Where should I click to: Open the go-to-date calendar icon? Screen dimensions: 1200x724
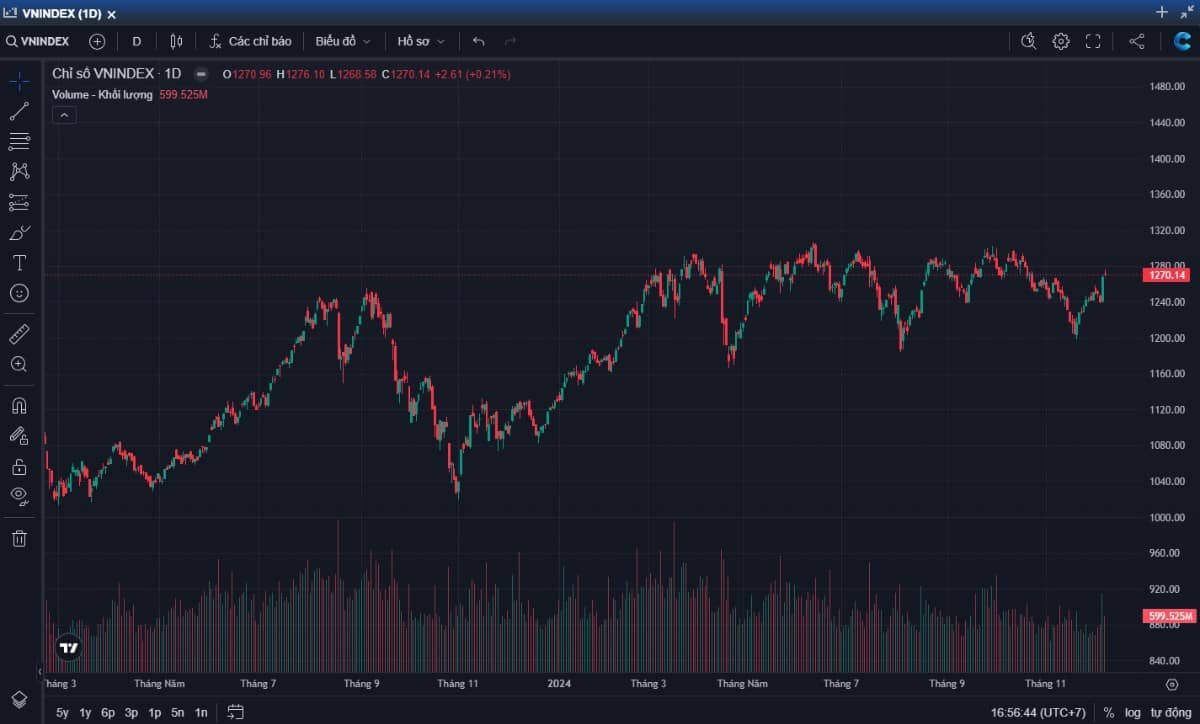click(x=236, y=712)
